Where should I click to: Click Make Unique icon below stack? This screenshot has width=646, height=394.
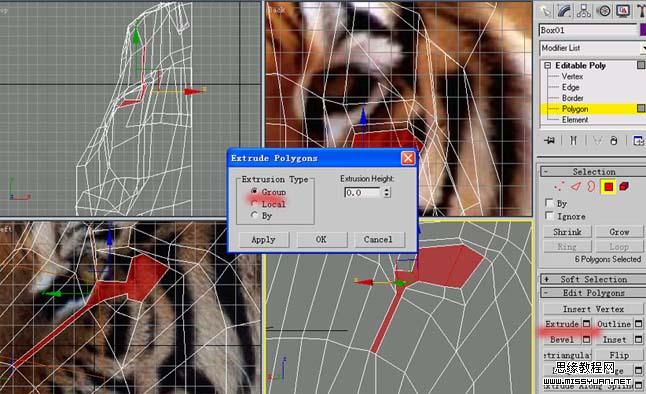coord(597,141)
